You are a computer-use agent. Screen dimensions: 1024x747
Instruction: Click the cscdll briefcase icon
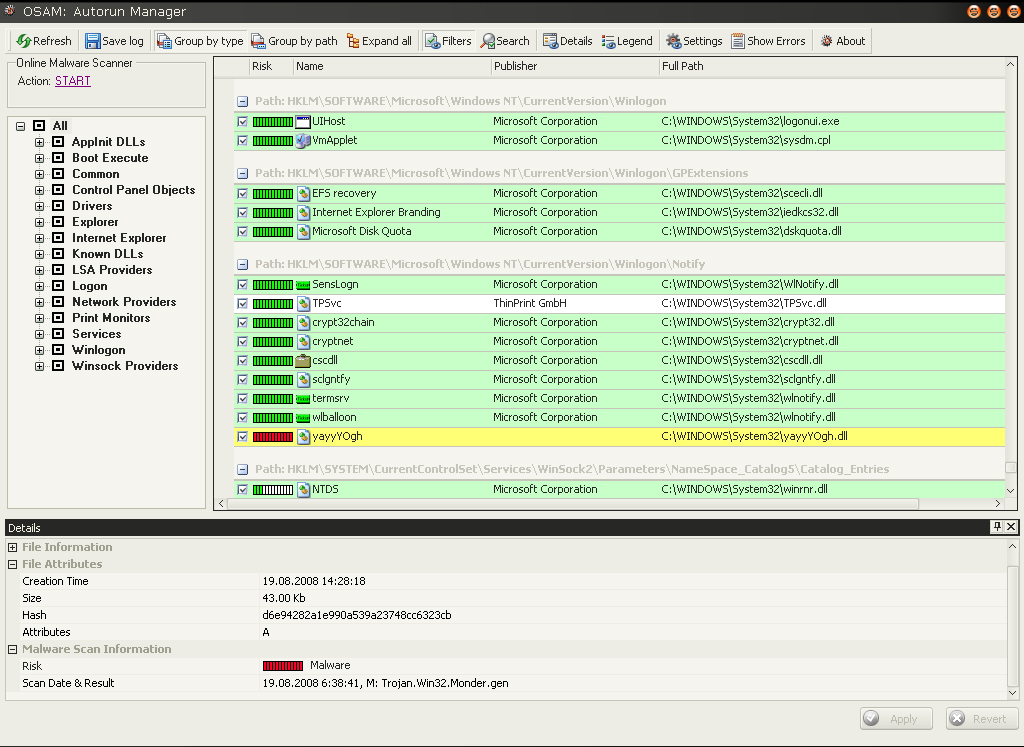[x=303, y=360]
